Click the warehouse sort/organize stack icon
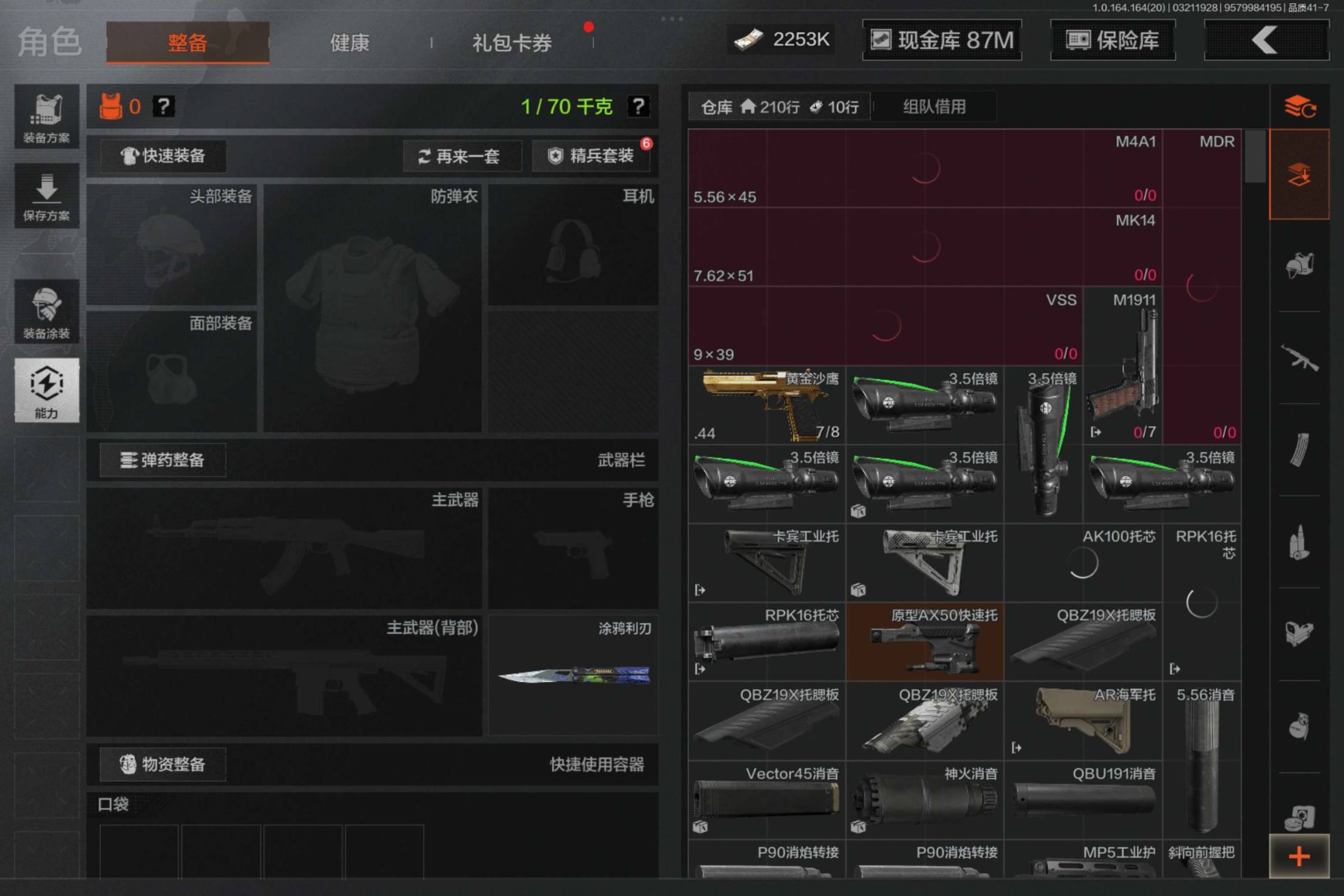 (x=1299, y=107)
